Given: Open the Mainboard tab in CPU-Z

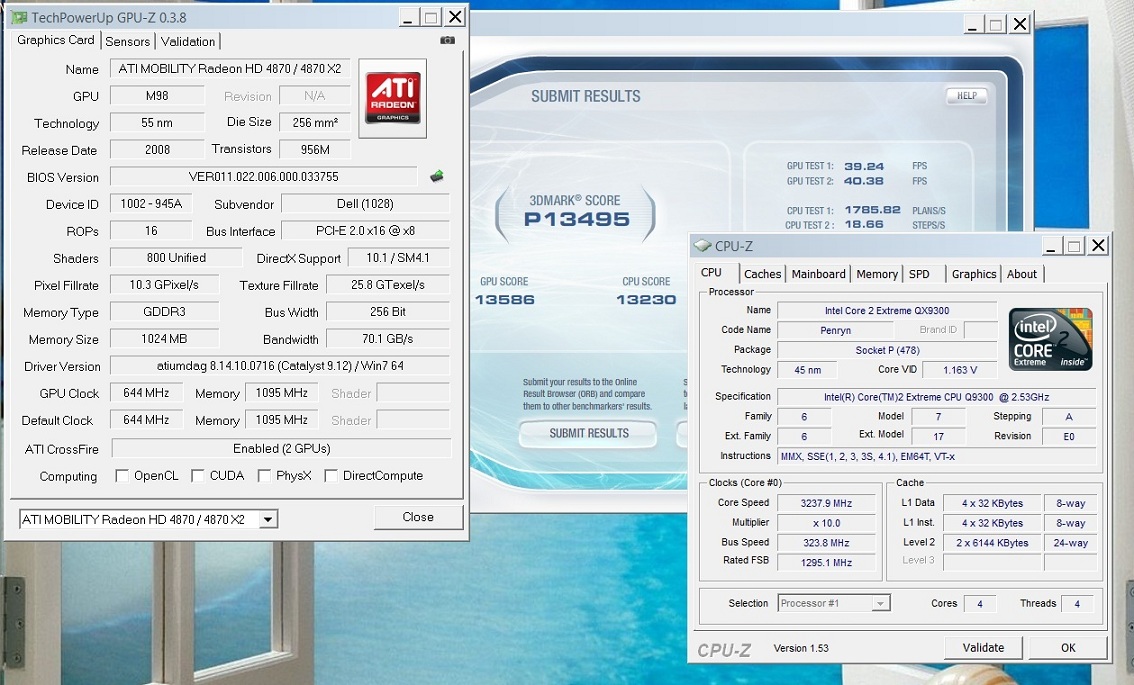Looking at the screenshot, I should click(818, 274).
